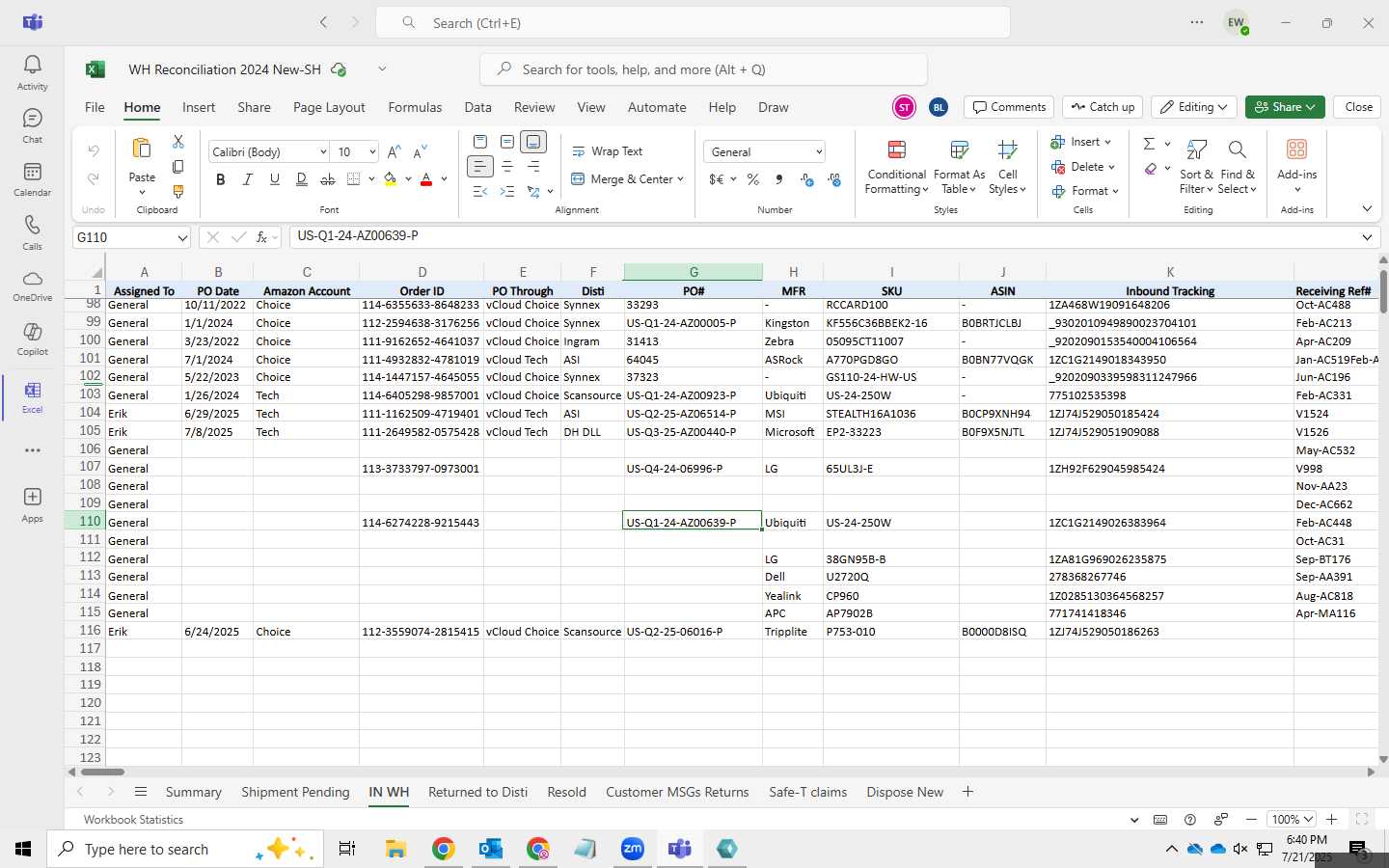This screenshot has height=868, width=1389.
Task: Click the Clear eraser icon
Action: [x=1151, y=169]
